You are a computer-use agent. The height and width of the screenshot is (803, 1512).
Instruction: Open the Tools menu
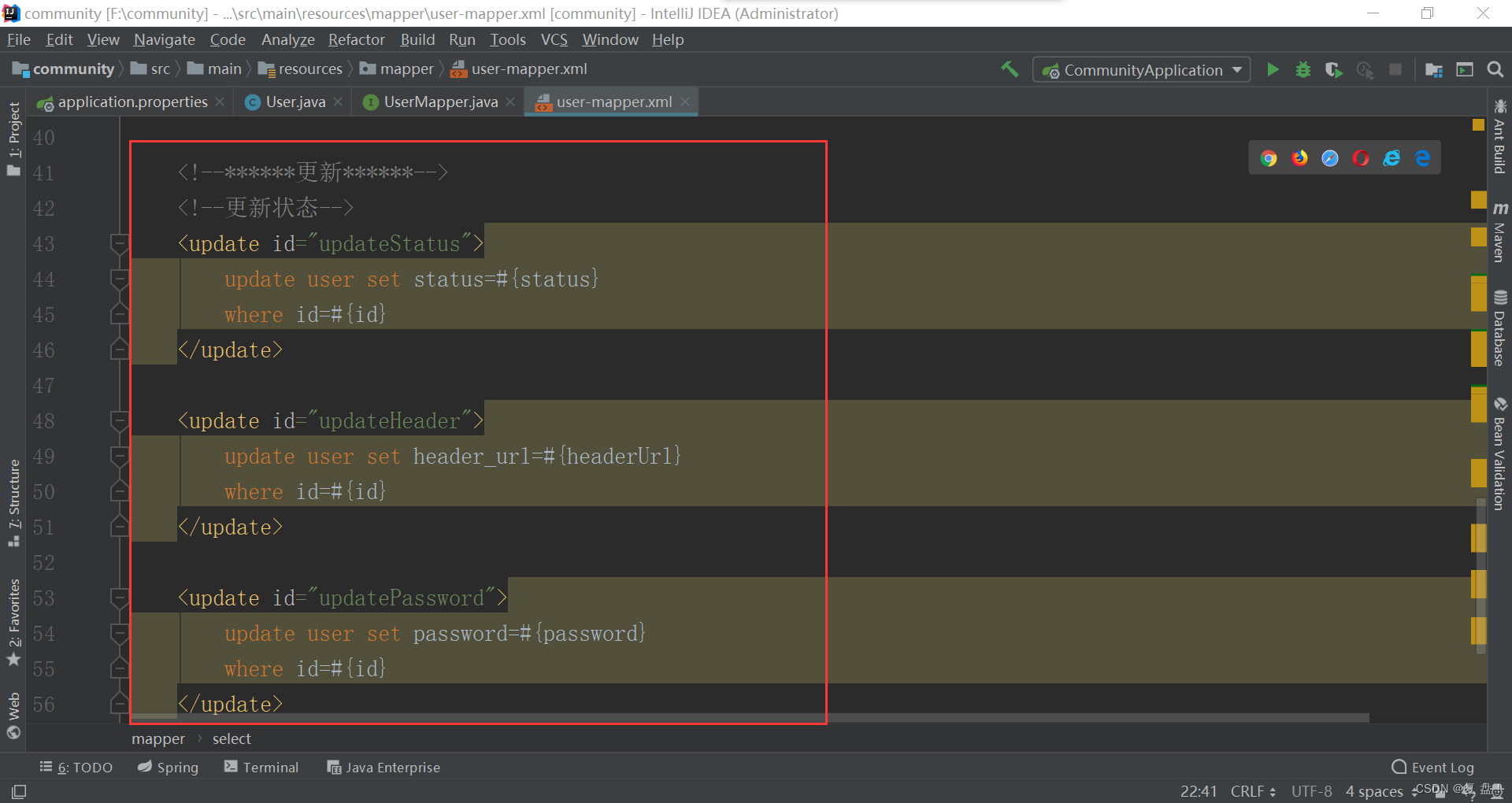click(x=508, y=39)
